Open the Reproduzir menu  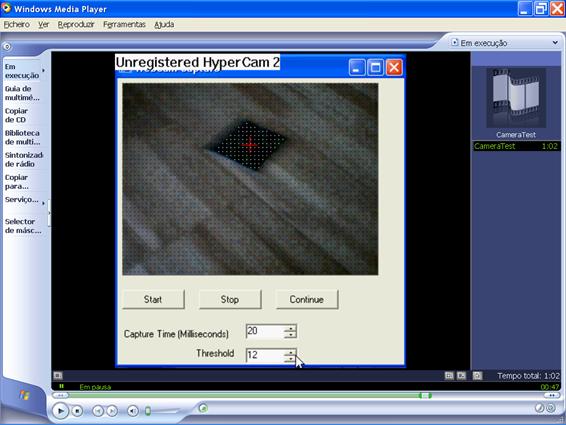tap(76, 25)
